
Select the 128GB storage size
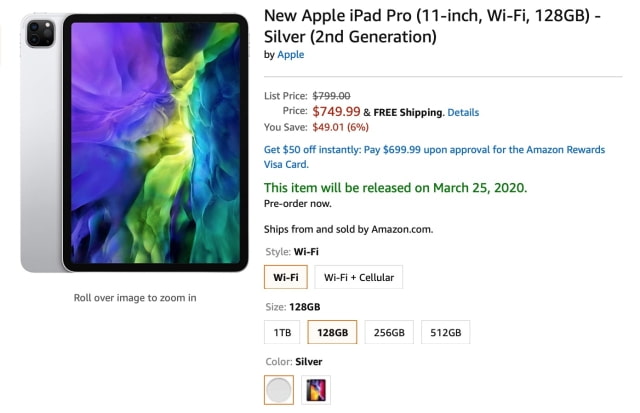coord(332,333)
